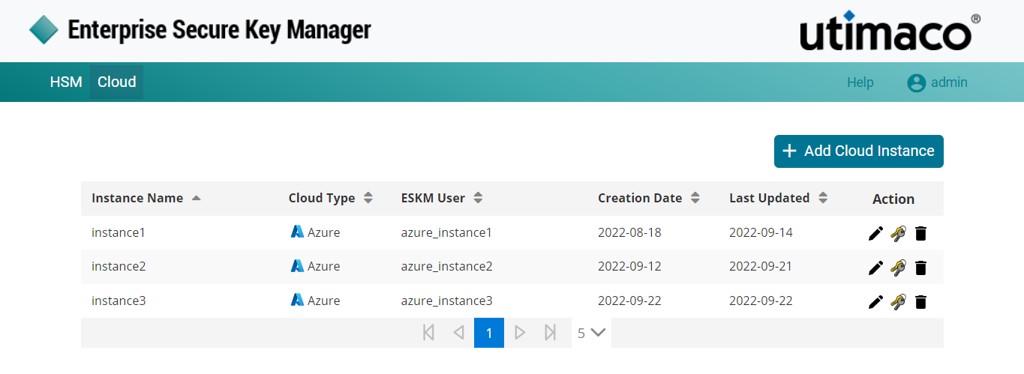Click creation date 2022-08-18
This screenshot has width=1024, height=374.
tap(630, 233)
